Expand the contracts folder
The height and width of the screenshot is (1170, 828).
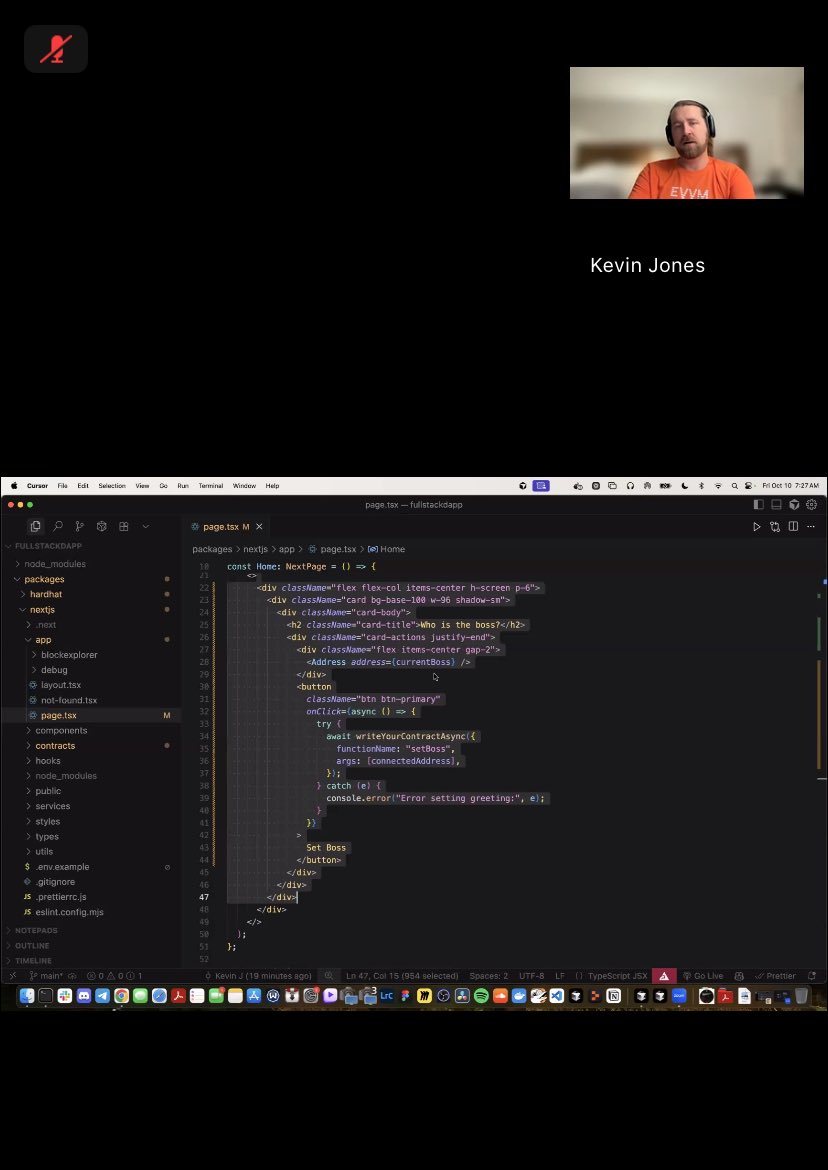[54, 746]
